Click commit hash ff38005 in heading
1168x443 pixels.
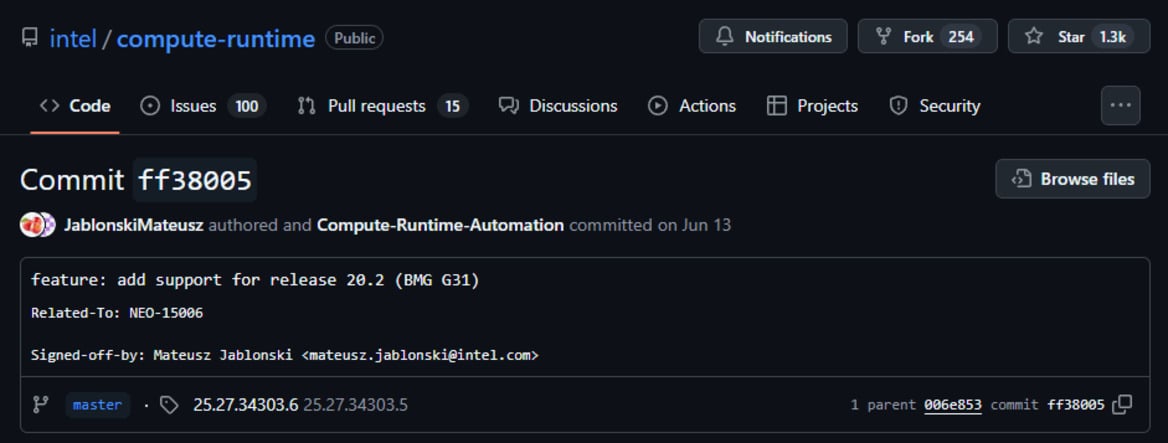pyautogui.click(x=195, y=180)
